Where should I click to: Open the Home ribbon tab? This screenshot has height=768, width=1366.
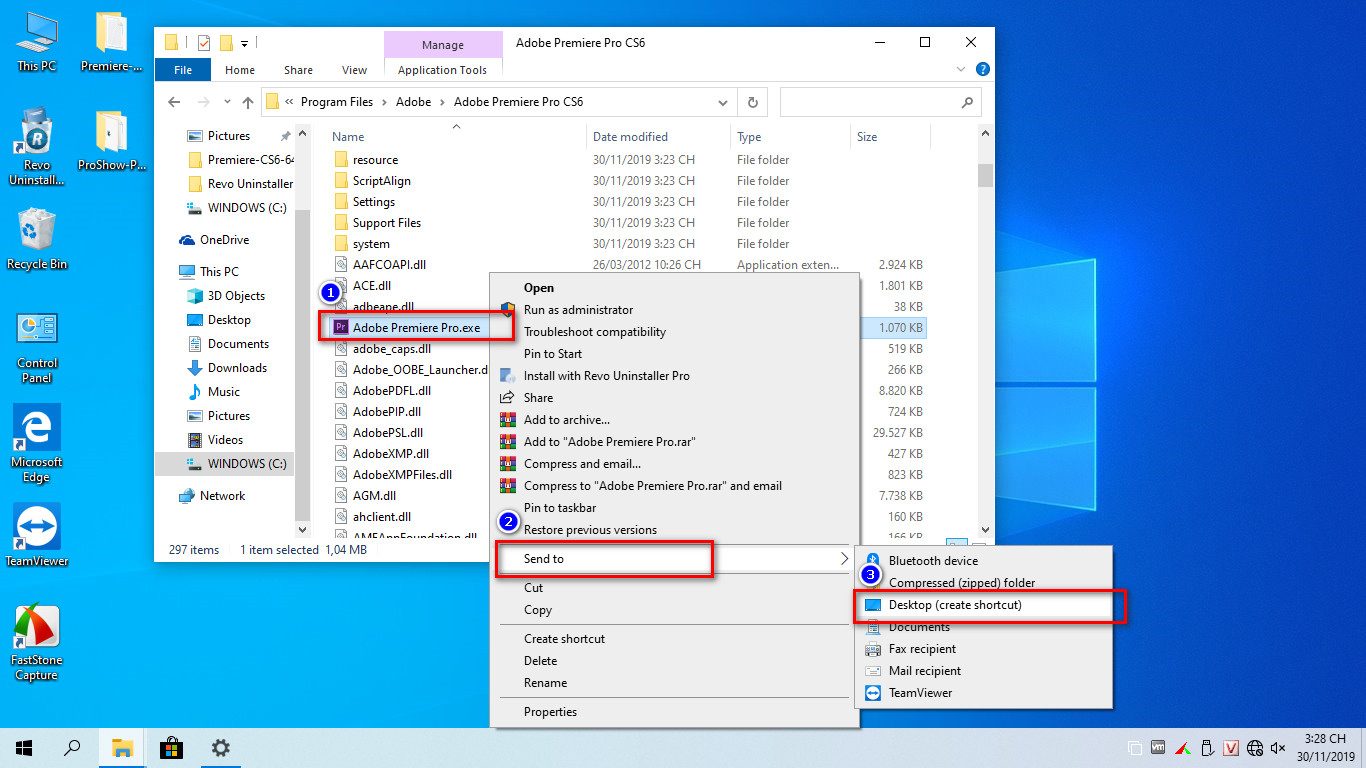coord(240,70)
